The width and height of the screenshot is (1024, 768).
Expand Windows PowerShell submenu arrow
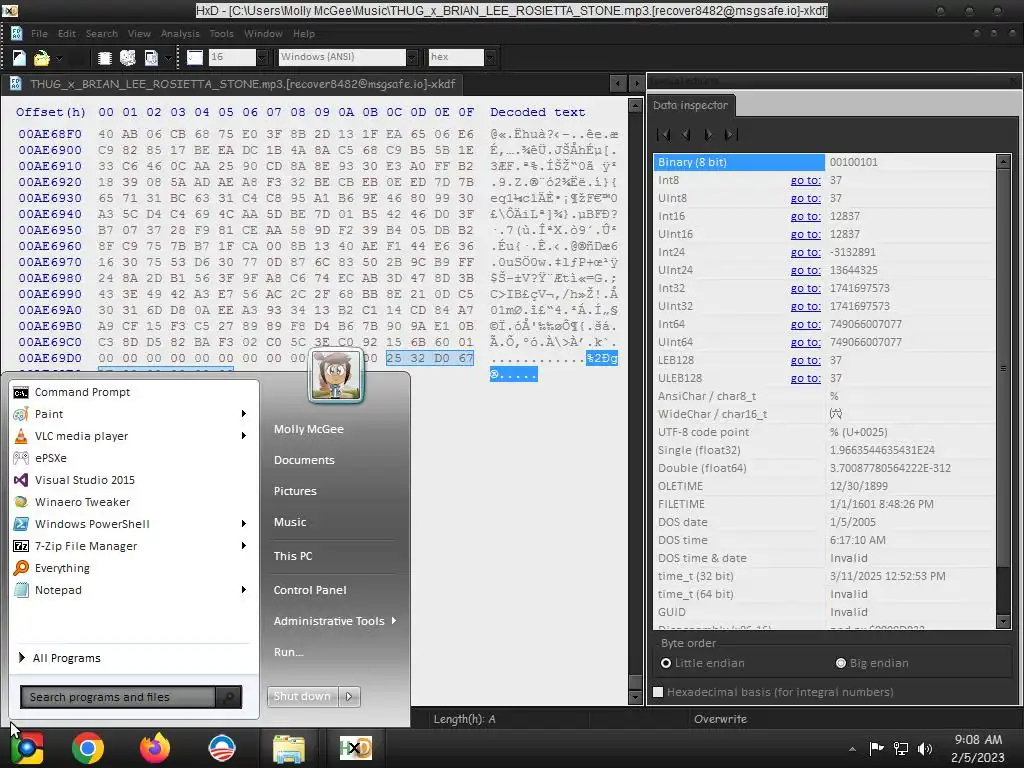point(244,524)
